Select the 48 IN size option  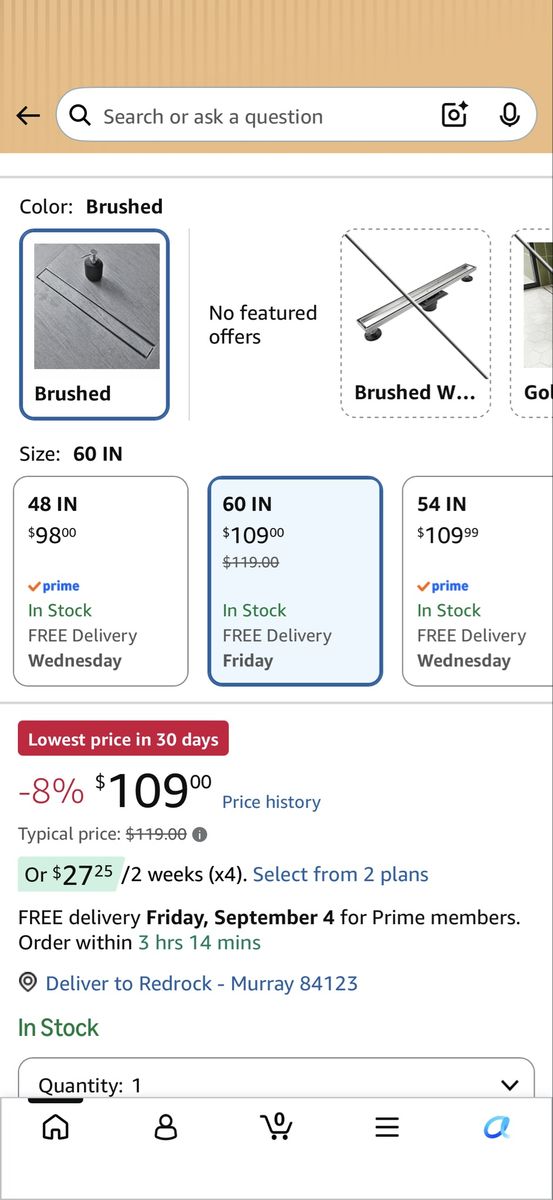coord(100,581)
